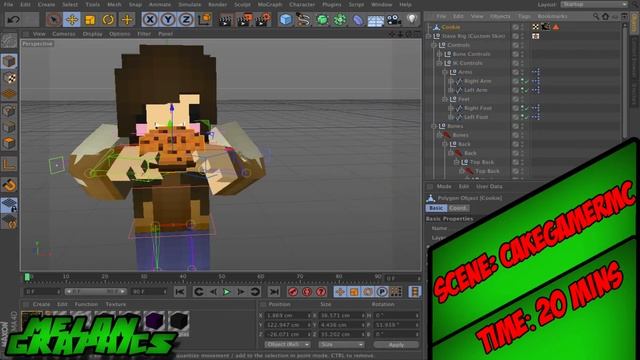Add a camera object
Screen dimensions: 640x360
(x=394, y=19)
